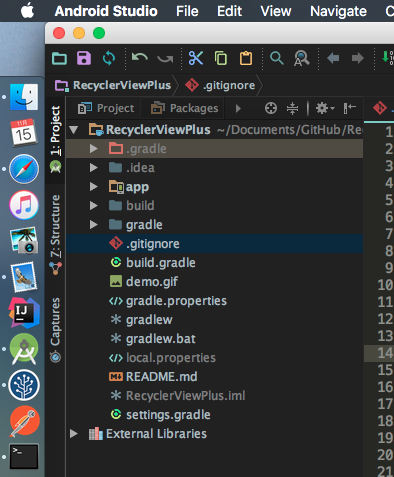Open the Edit menu
The width and height of the screenshot is (394, 477).
point(229,11)
